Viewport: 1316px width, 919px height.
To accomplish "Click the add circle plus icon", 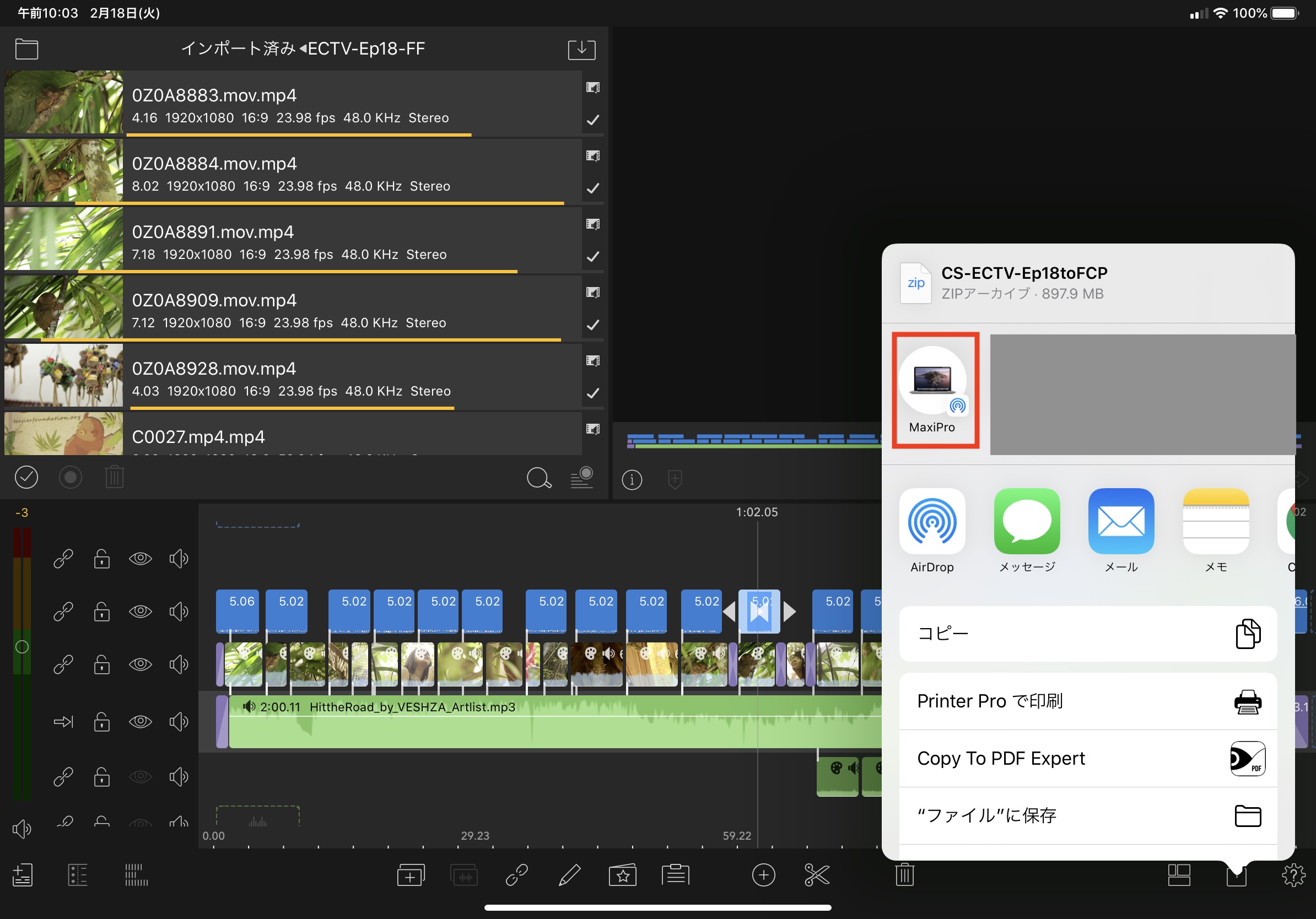I will [x=763, y=875].
